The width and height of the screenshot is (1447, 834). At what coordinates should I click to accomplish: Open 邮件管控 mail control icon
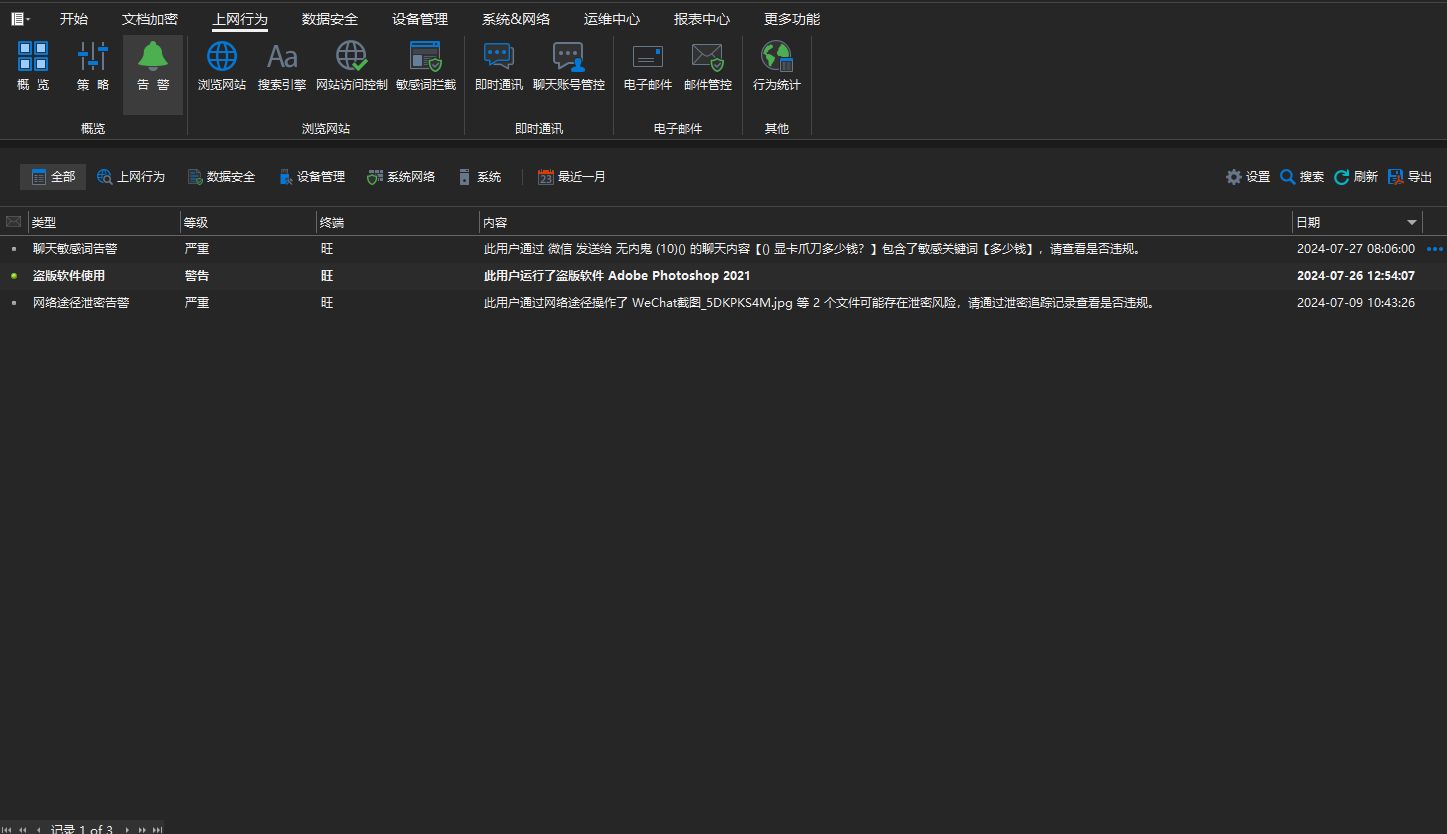click(708, 66)
